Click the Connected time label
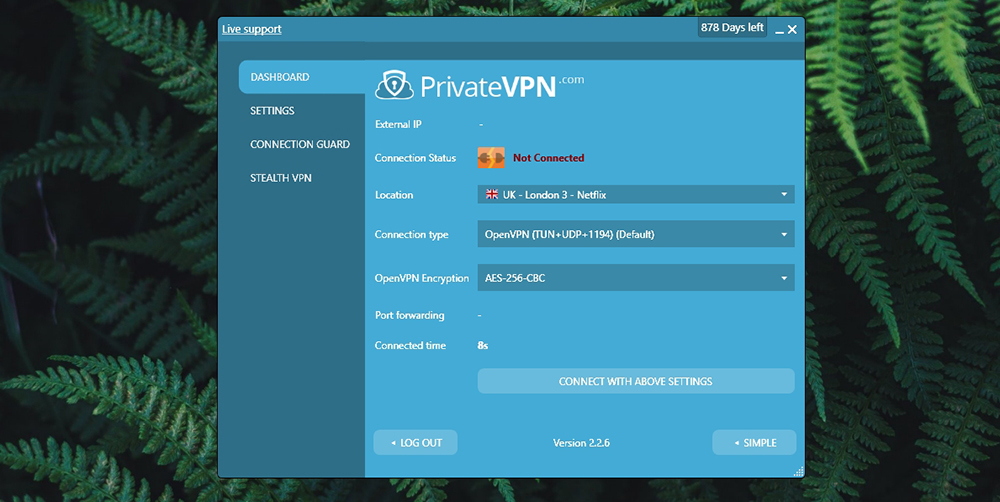The width and height of the screenshot is (1000, 502). 410,345
